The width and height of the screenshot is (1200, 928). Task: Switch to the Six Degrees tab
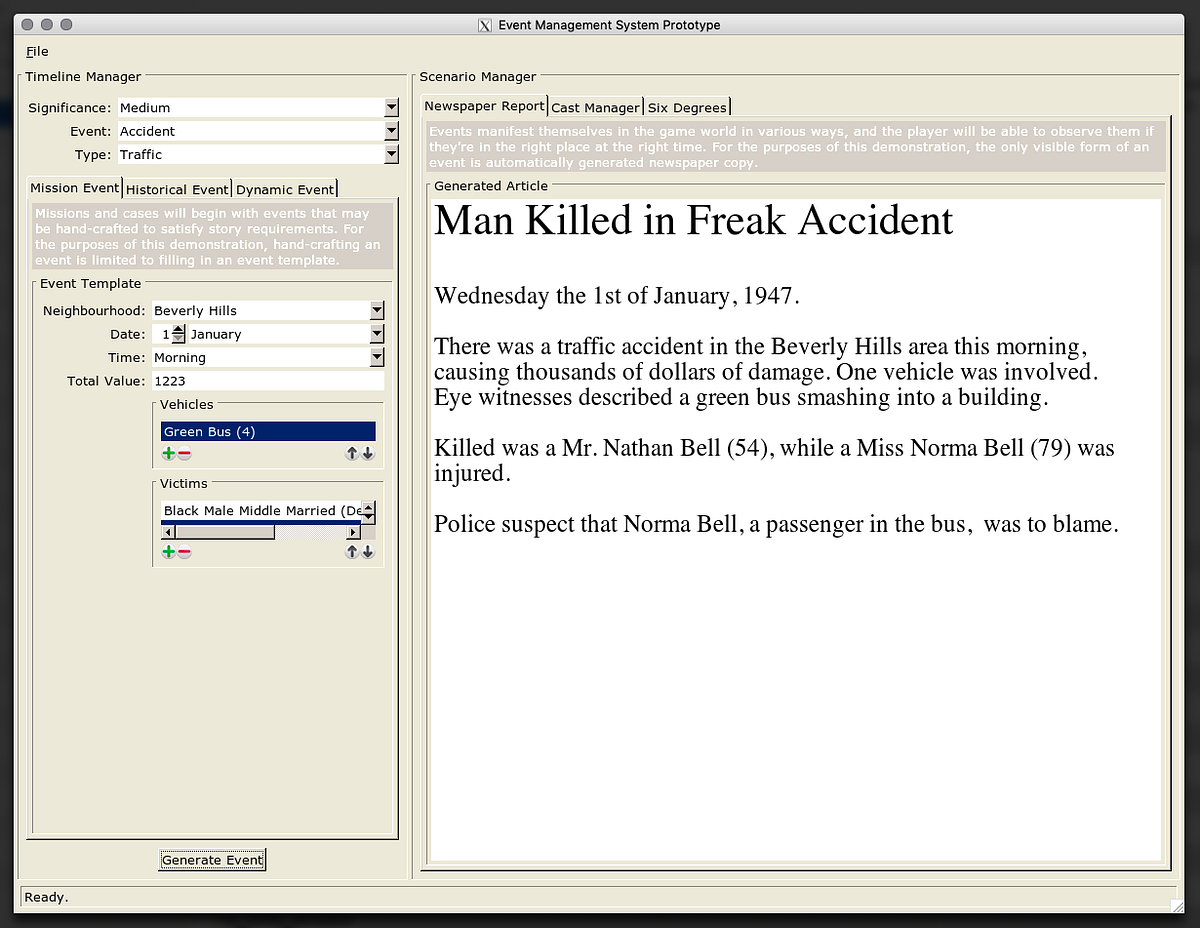tap(686, 107)
